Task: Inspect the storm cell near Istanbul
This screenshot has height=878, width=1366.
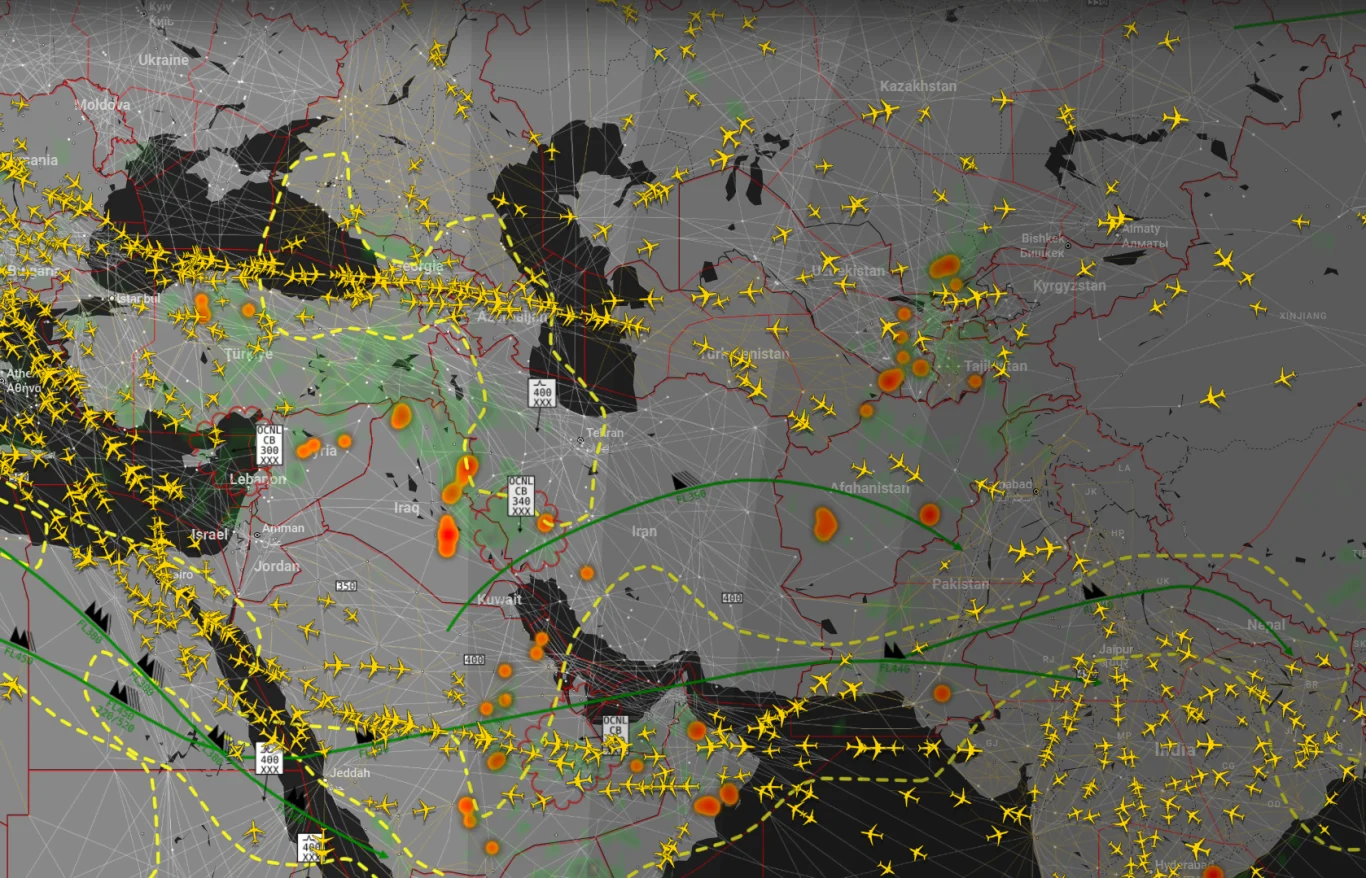Action: click(x=202, y=306)
